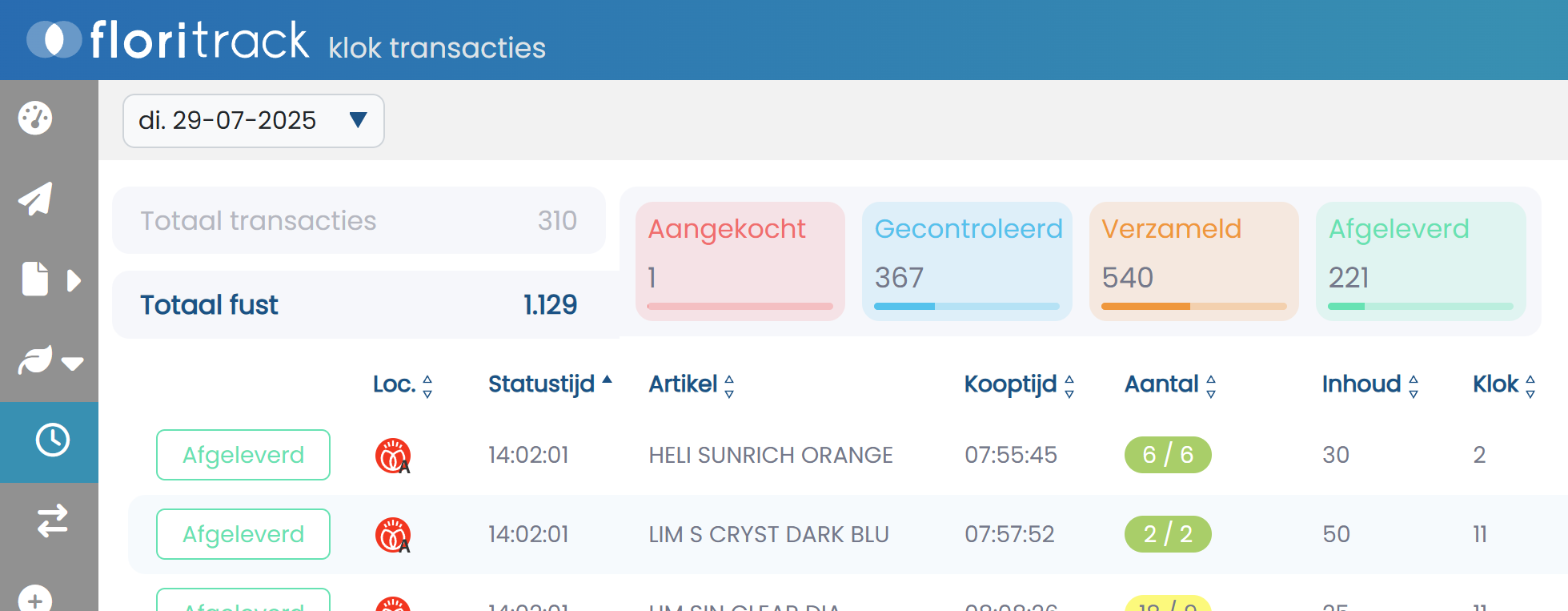Screen dimensions: 1568x611
Task: Click the Verzameld orange progress bar
Action: pos(1193,307)
